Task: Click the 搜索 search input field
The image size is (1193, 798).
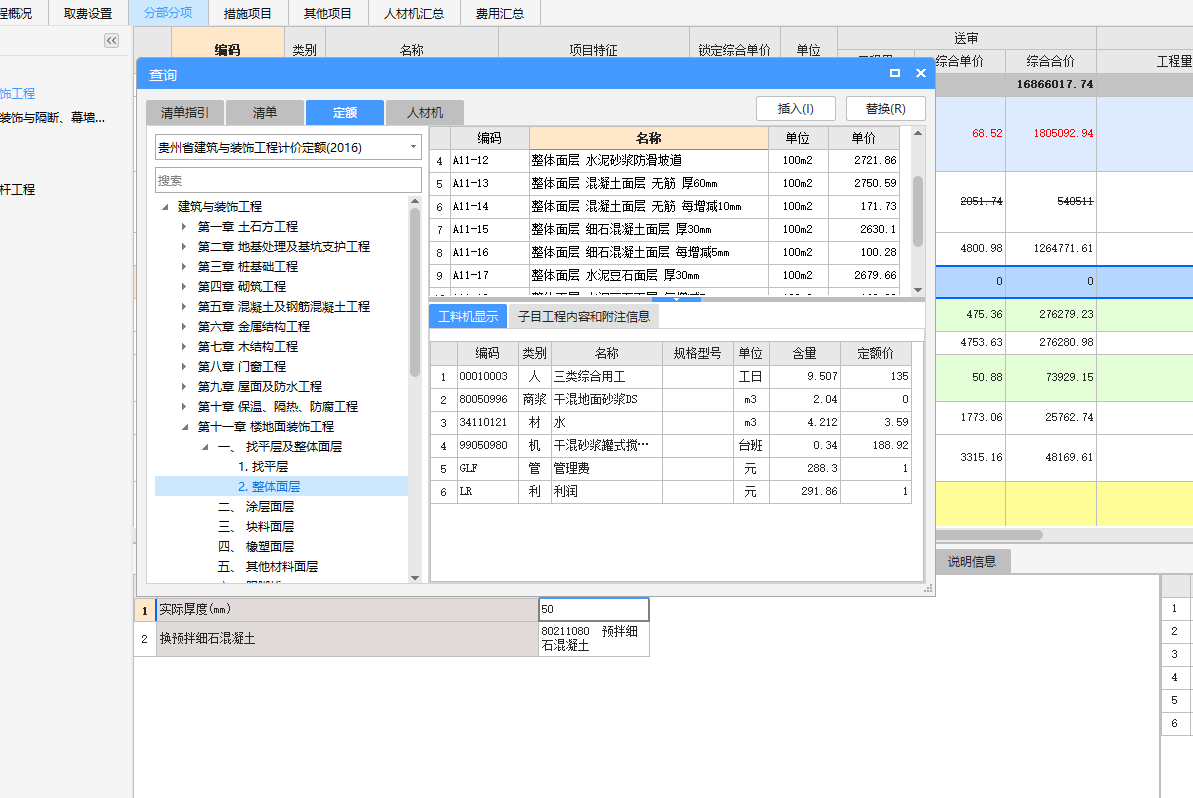Action: [288, 180]
